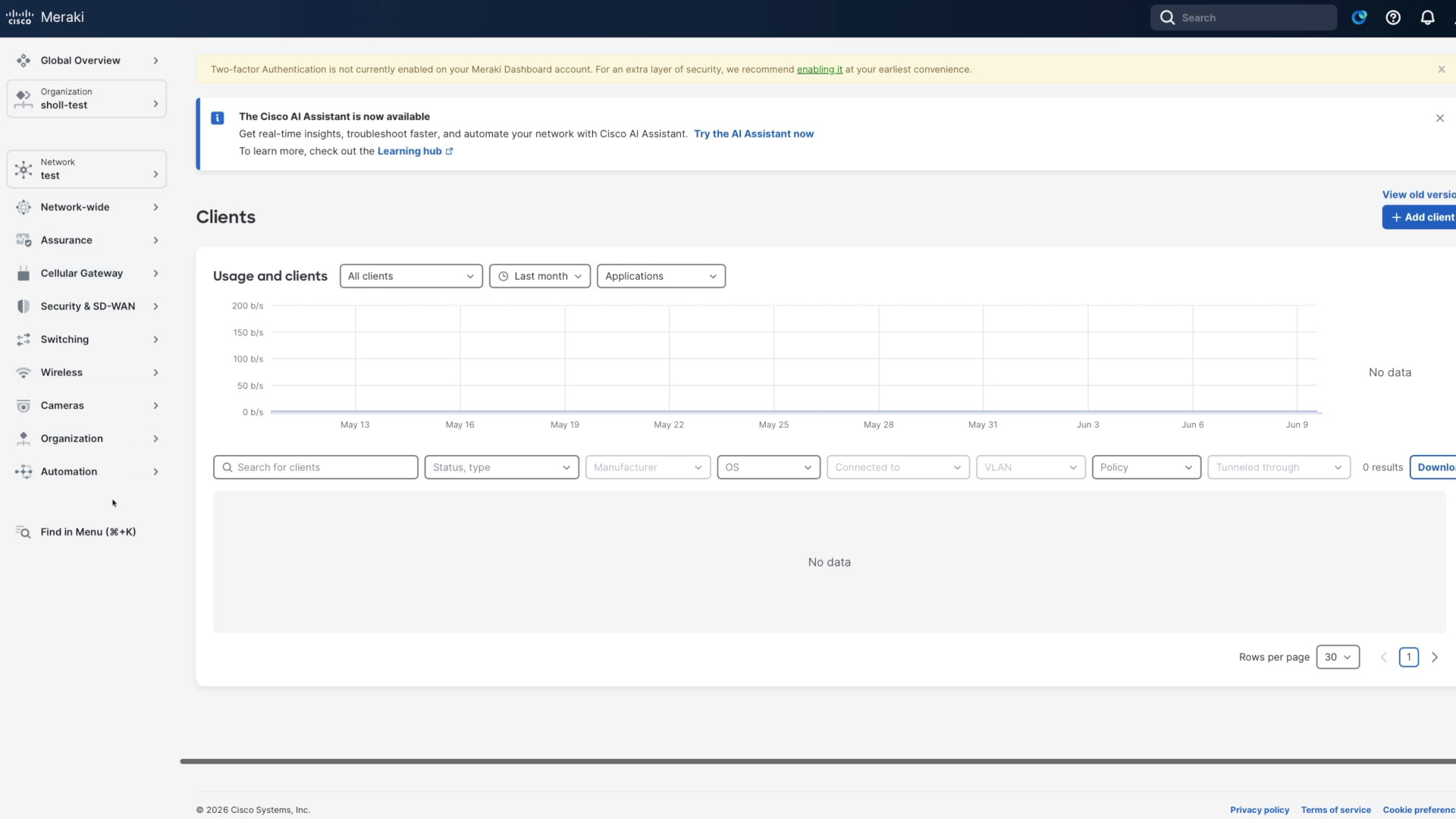Image resolution: width=1456 pixels, height=819 pixels.
Task: Click the Automation sidebar icon
Action: tap(24, 472)
